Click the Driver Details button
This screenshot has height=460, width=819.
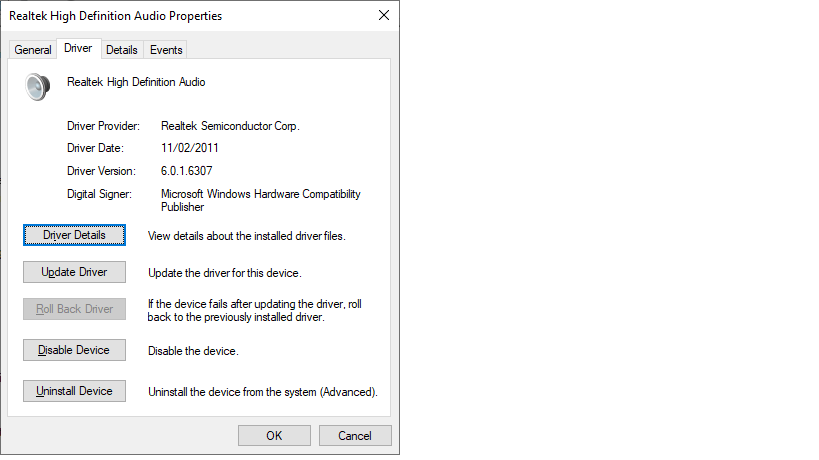pyautogui.click(x=74, y=235)
